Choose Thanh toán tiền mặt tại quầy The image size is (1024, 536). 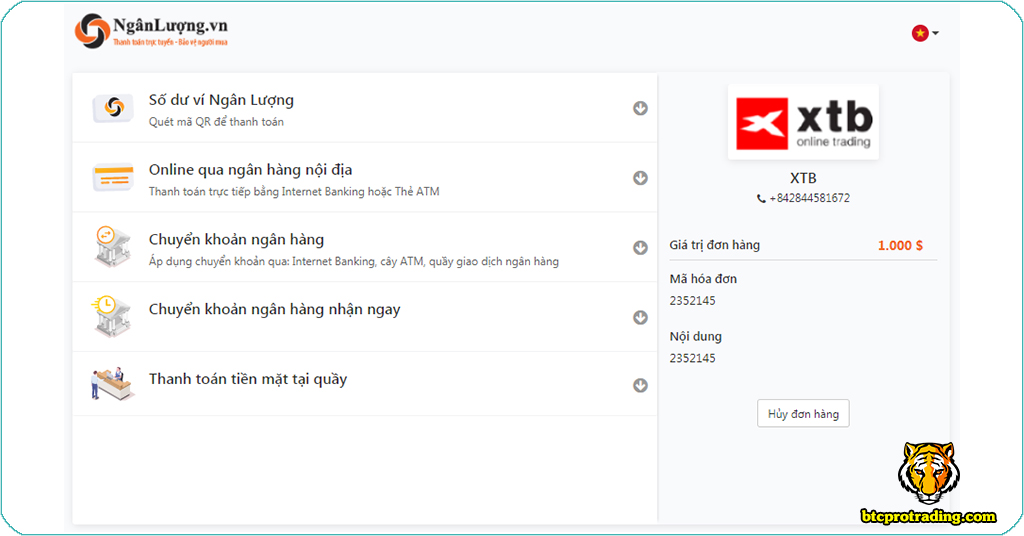click(248, 379)
